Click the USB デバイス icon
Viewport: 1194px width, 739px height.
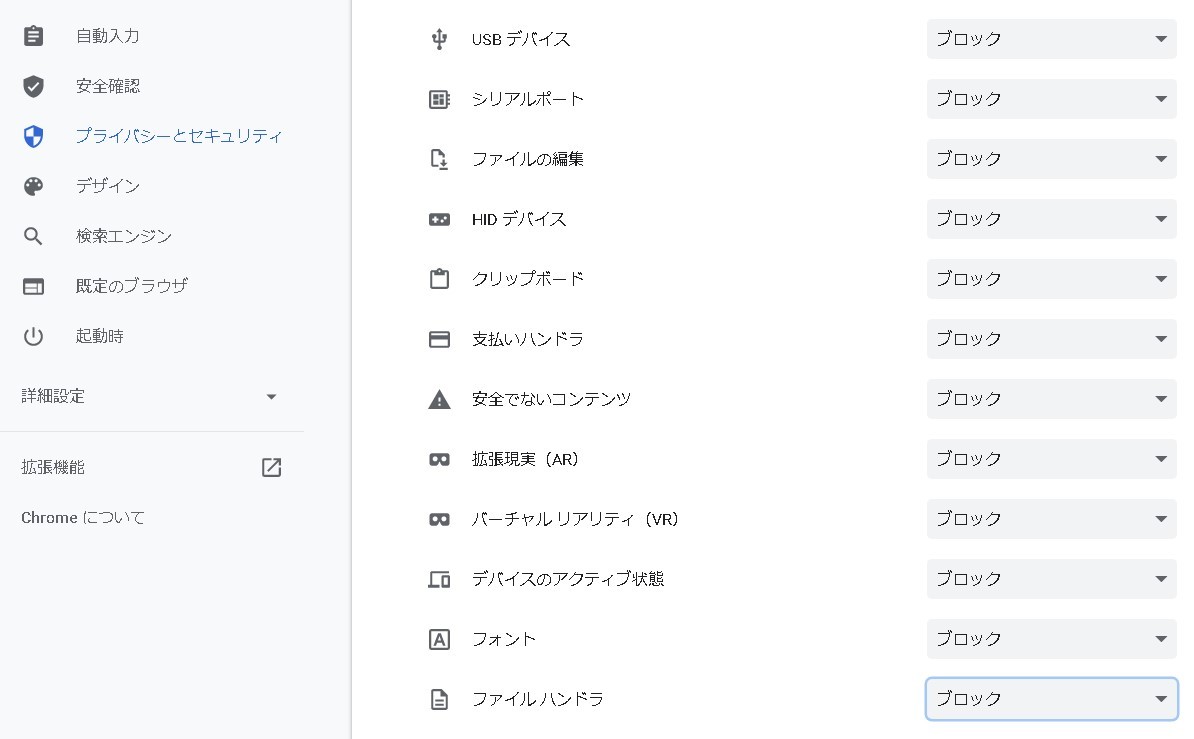pos(439,39)
